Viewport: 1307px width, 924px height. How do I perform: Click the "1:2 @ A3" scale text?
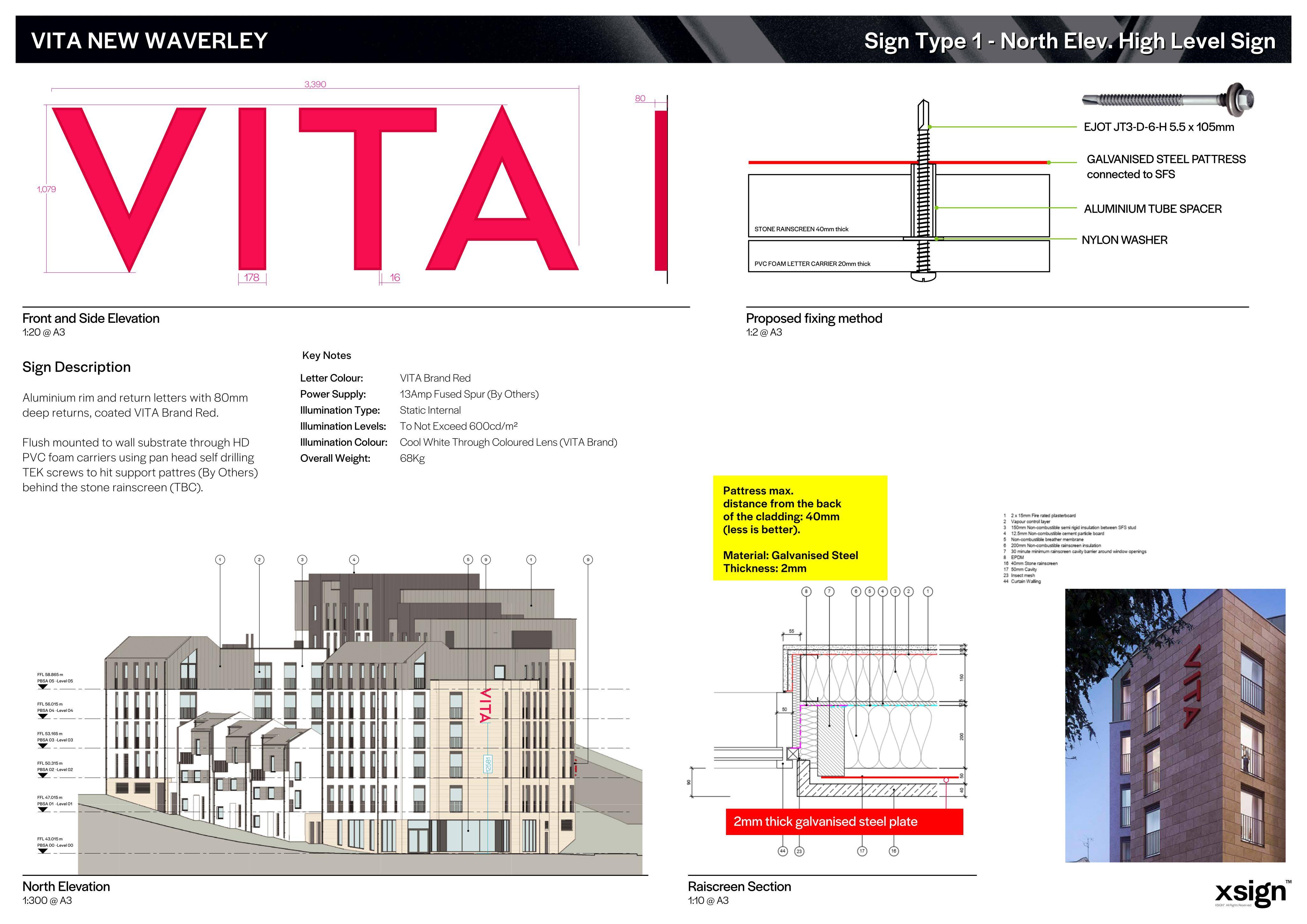[x=764, y=332]
